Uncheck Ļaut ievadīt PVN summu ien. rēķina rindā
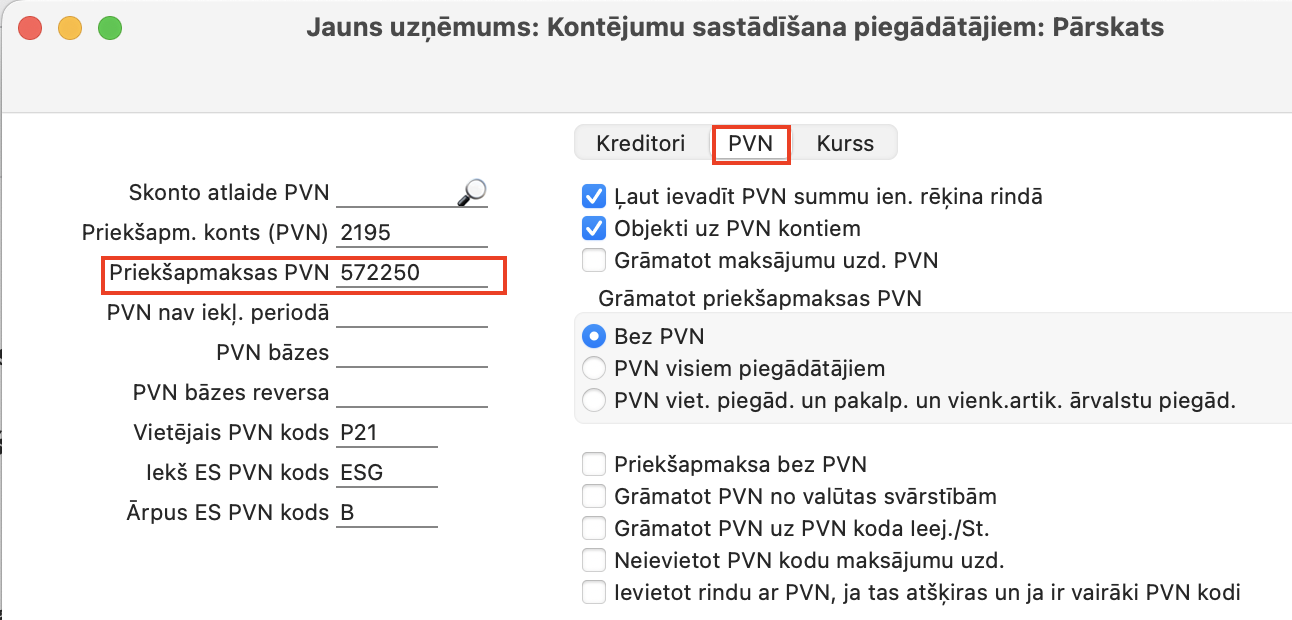1292x620 pixels. (594, 196)
